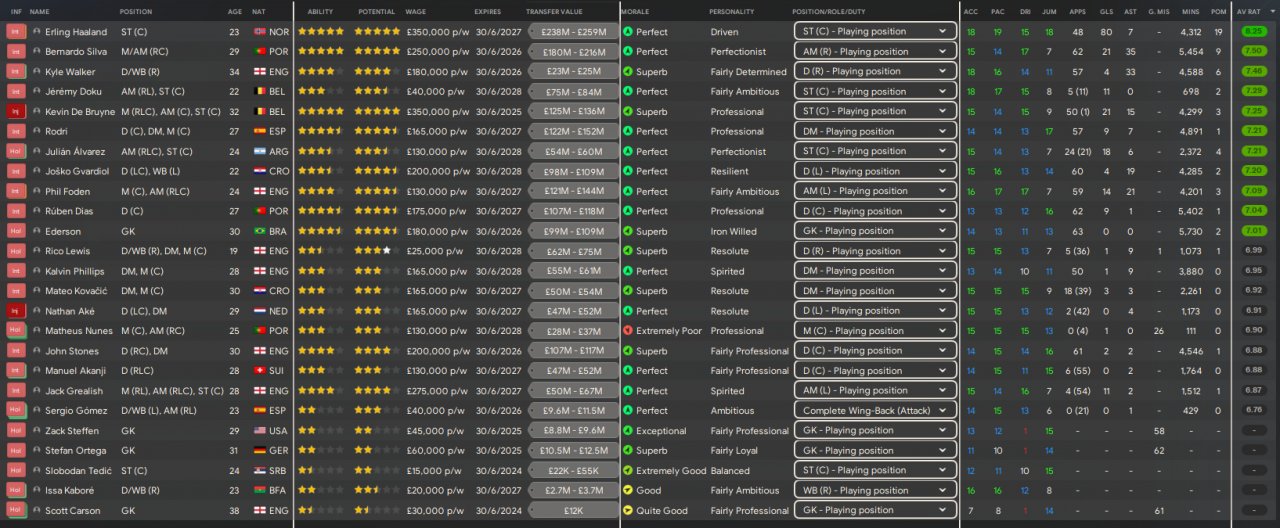Click the Argentina flag next to ARG

point(260,151)
